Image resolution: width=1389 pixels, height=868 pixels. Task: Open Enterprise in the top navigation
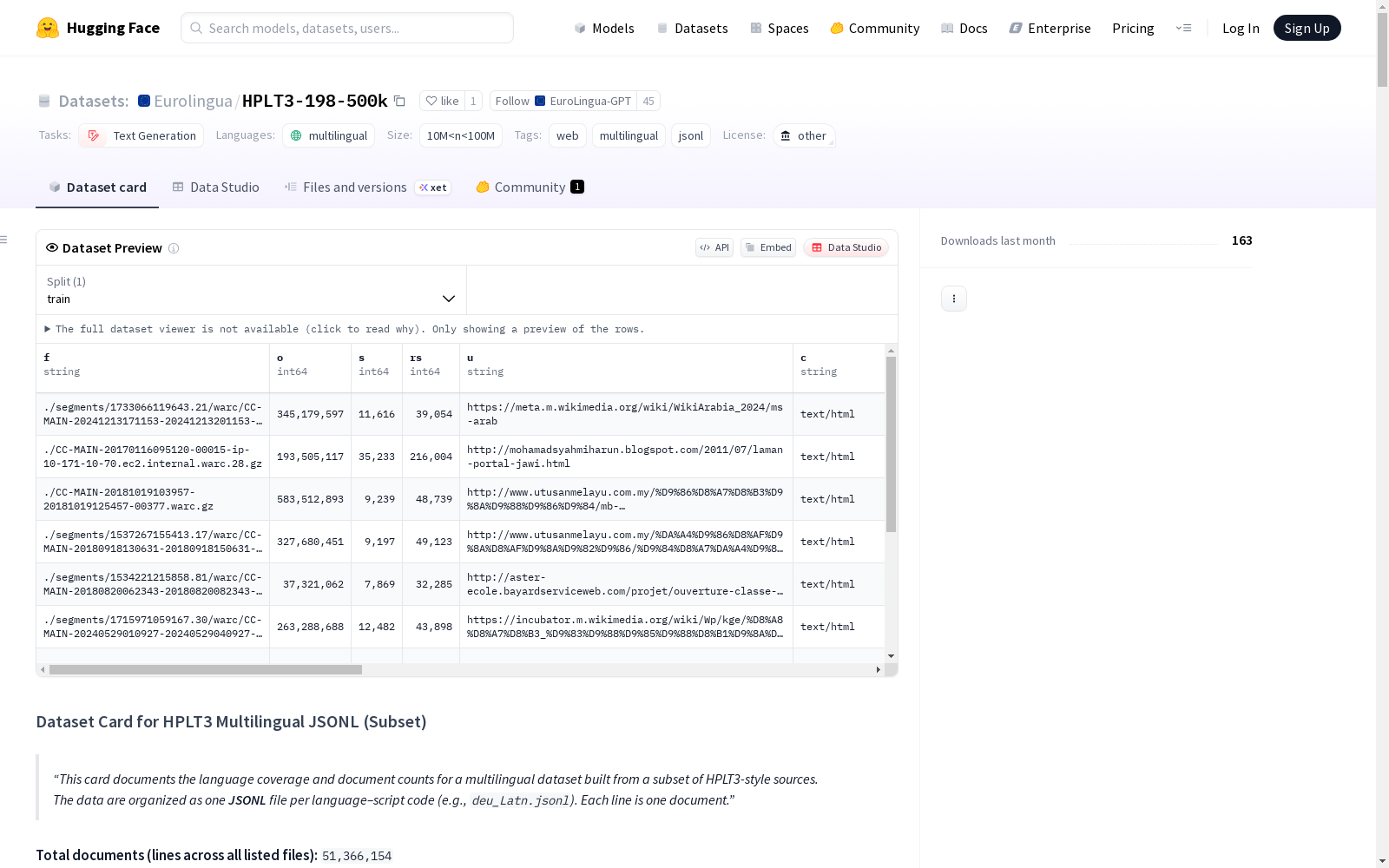pos(1050,28)
